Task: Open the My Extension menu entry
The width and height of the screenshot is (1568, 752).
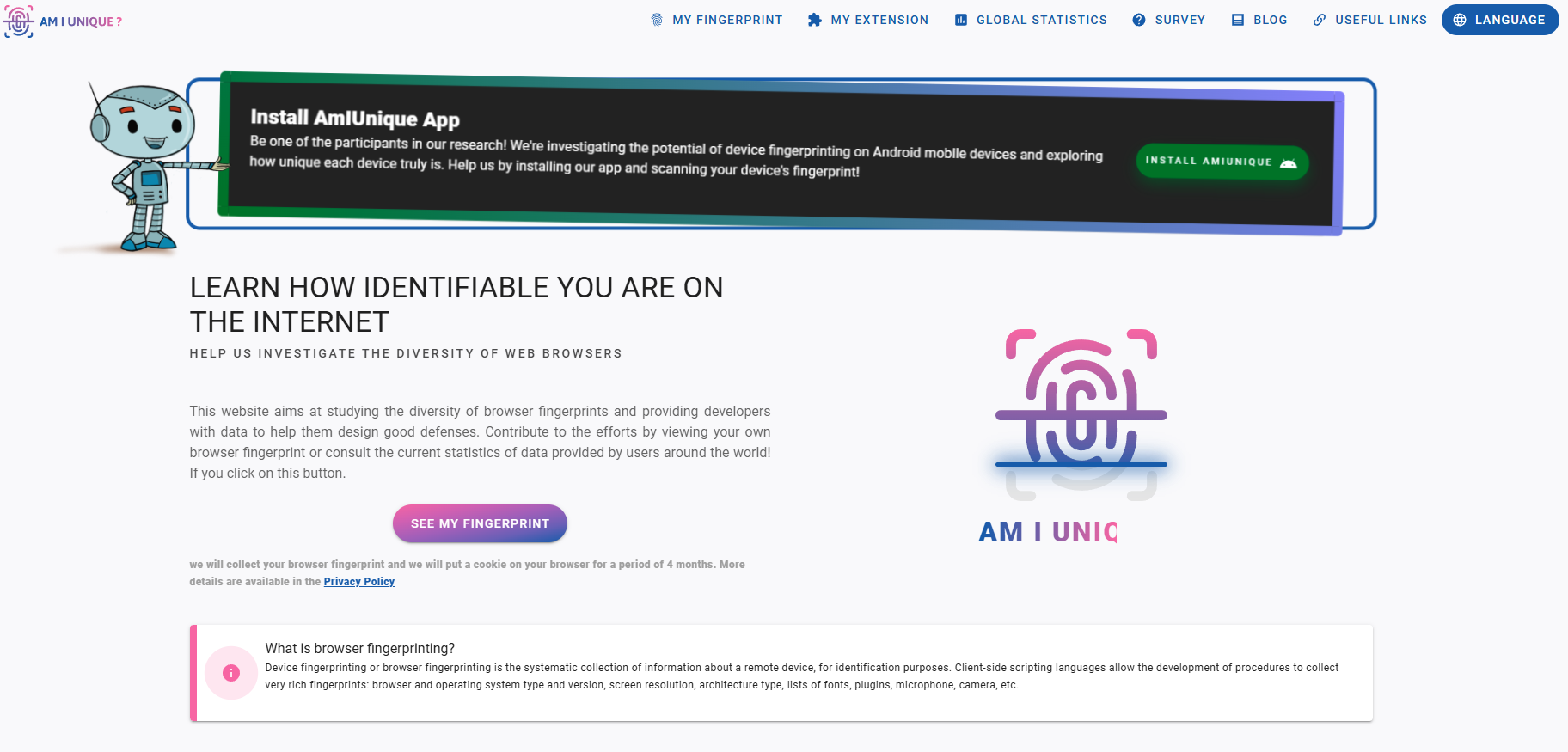Action: [x=879, y=20]
